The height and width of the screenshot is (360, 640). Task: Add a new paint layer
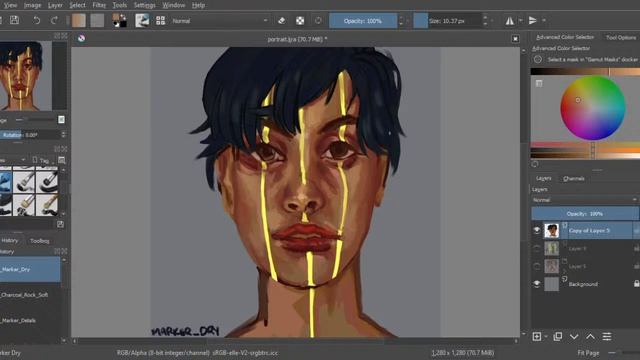(x=537, y=336)
